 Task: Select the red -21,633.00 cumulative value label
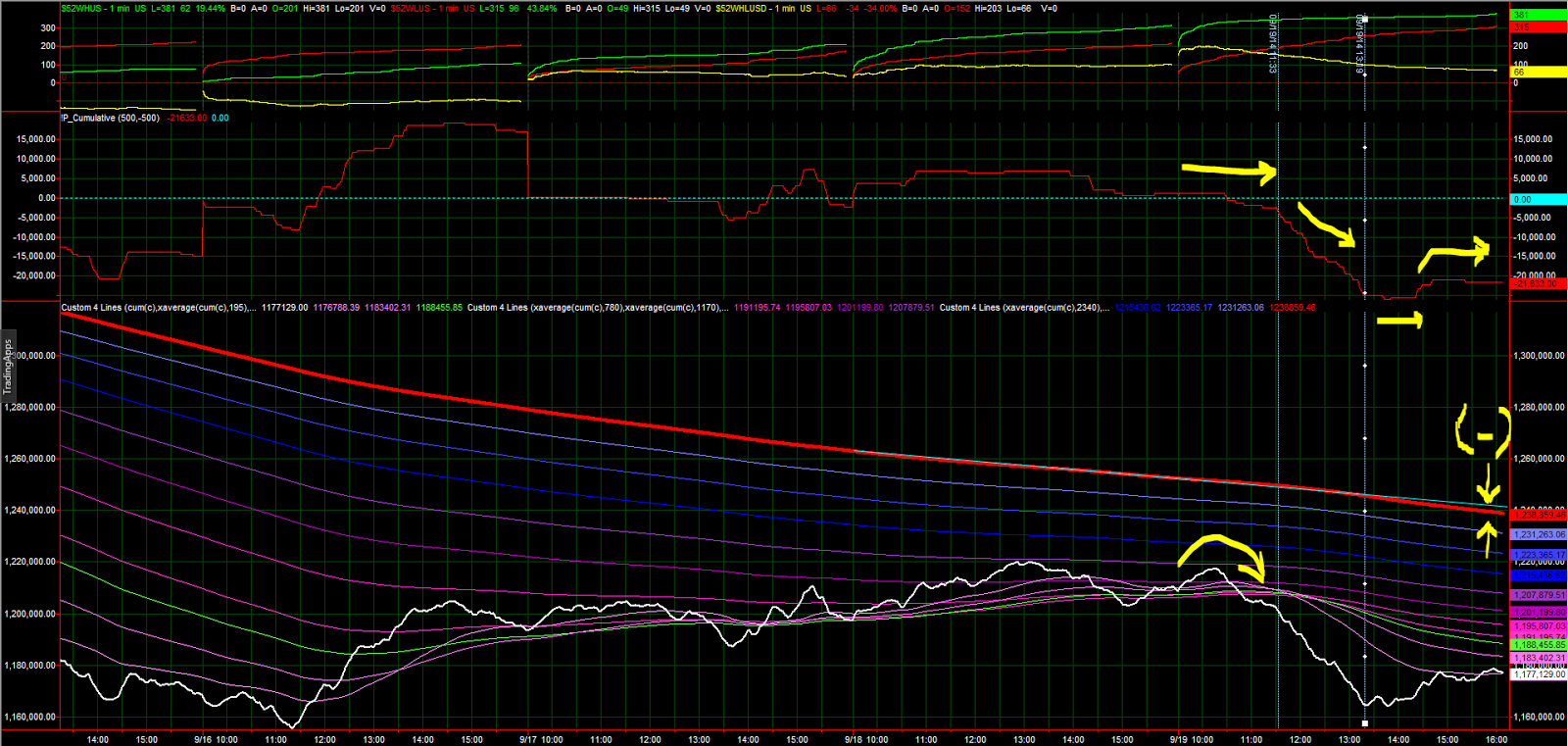[1538, 284]
